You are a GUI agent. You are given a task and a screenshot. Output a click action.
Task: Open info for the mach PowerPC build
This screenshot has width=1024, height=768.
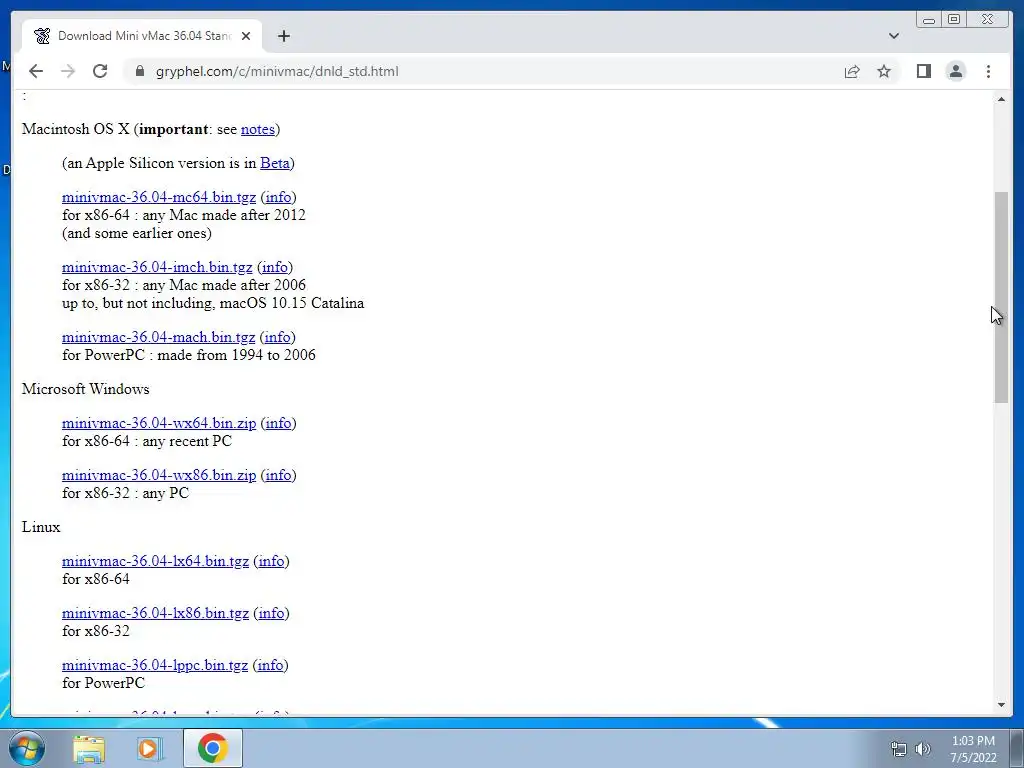click(x=278, y=337)
